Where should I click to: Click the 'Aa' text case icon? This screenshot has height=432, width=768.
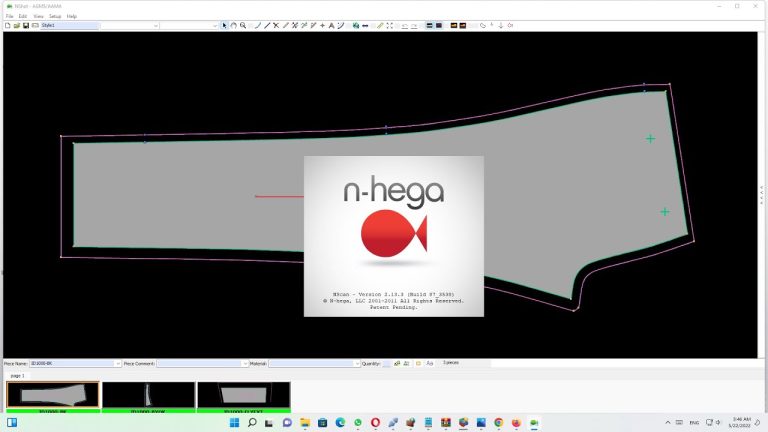[x=430, y=363]
